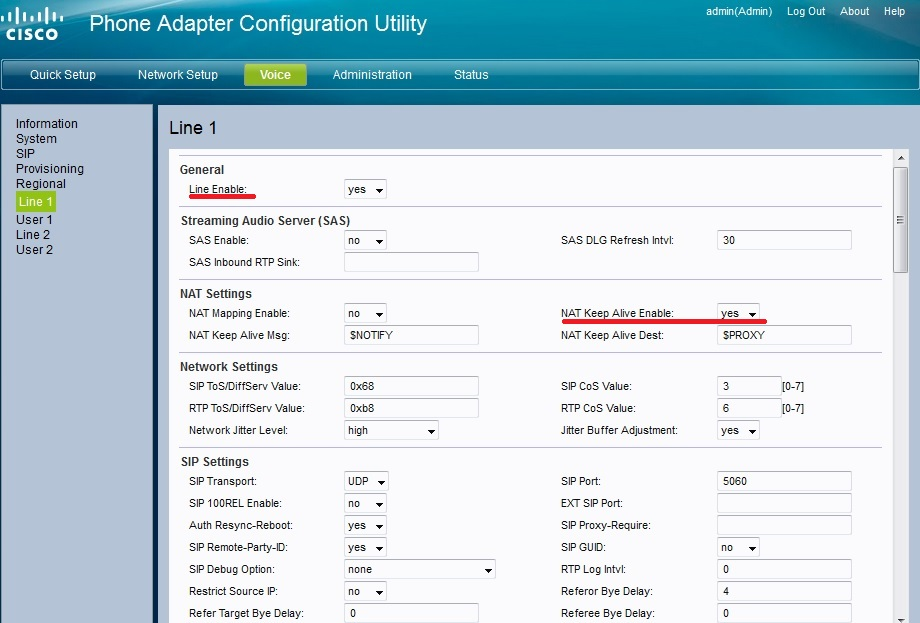Open the SIP Transport dropdown
Viewport: 920px width, 623px height.
click(366, 482)
